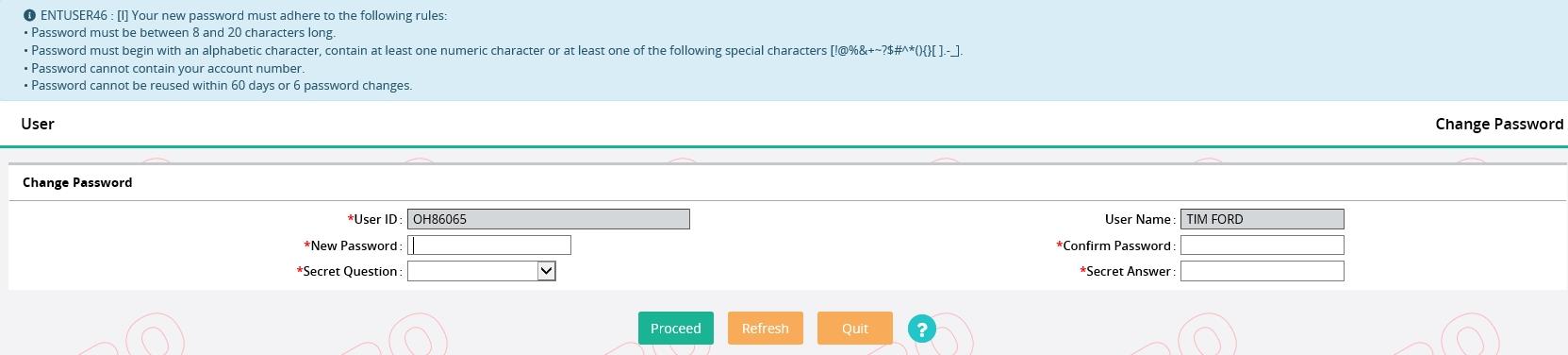Click the info icon beside ENTUSER46 message
The image size is (1568, 355).
pyautogui.click(x=29, y=15)
